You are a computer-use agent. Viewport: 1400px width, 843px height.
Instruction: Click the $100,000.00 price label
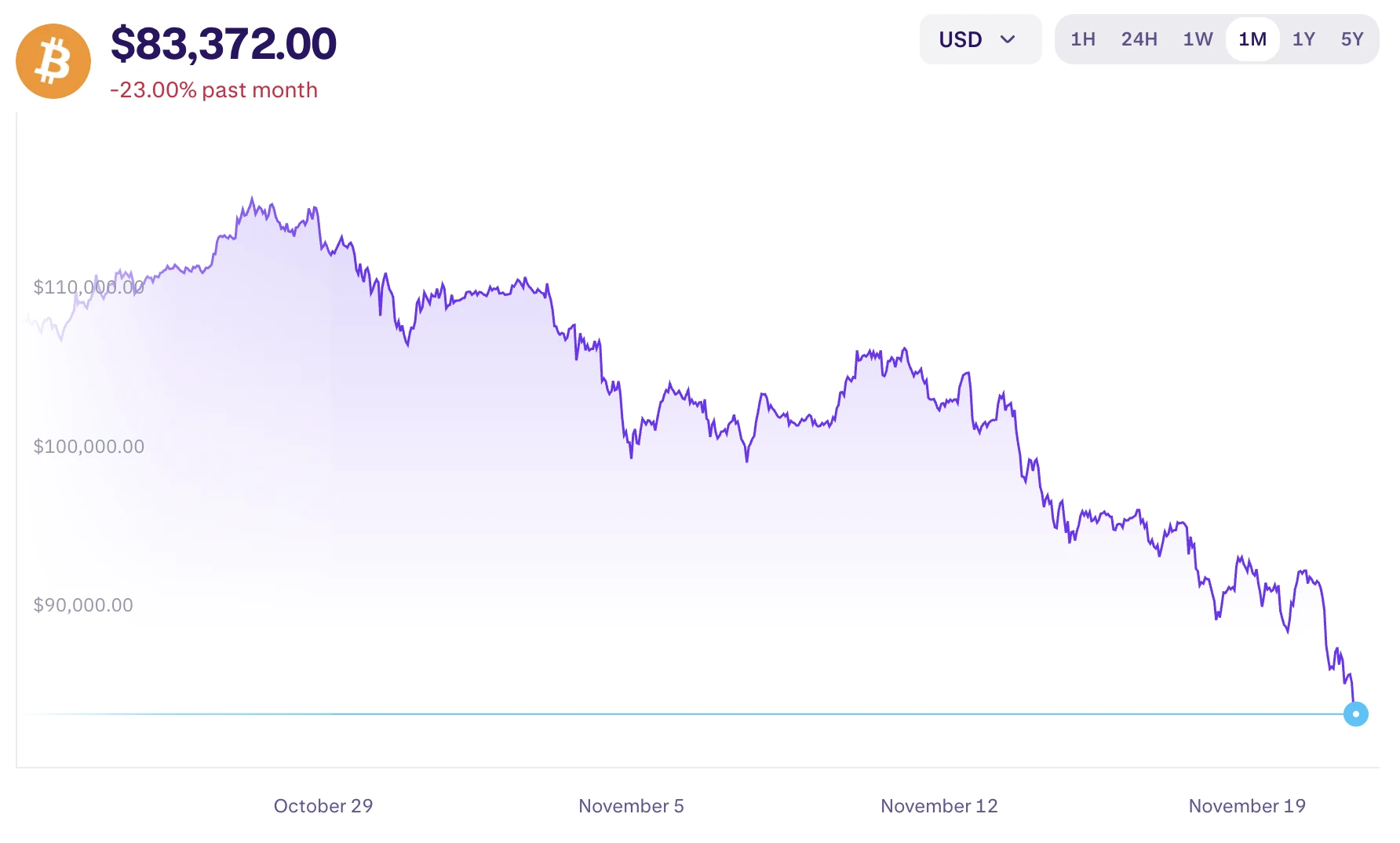[x=89, y=446]
